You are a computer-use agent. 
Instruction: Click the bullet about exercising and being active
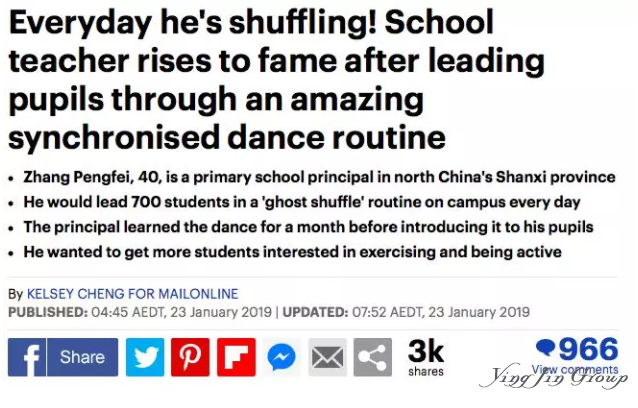[x=293, y=252]
